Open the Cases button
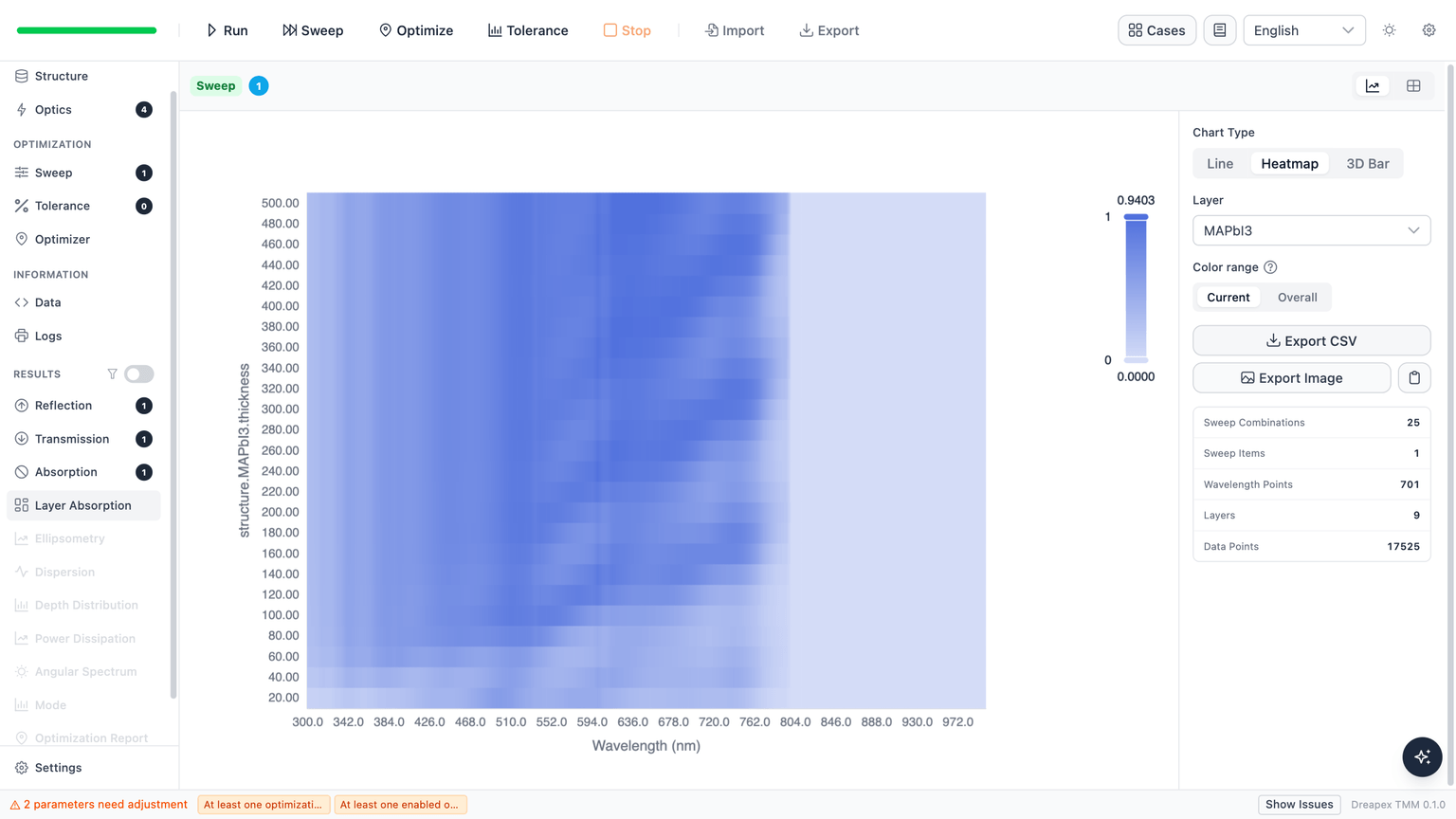This screenshot has height=819, width=1456. (x=1156, y=30)
